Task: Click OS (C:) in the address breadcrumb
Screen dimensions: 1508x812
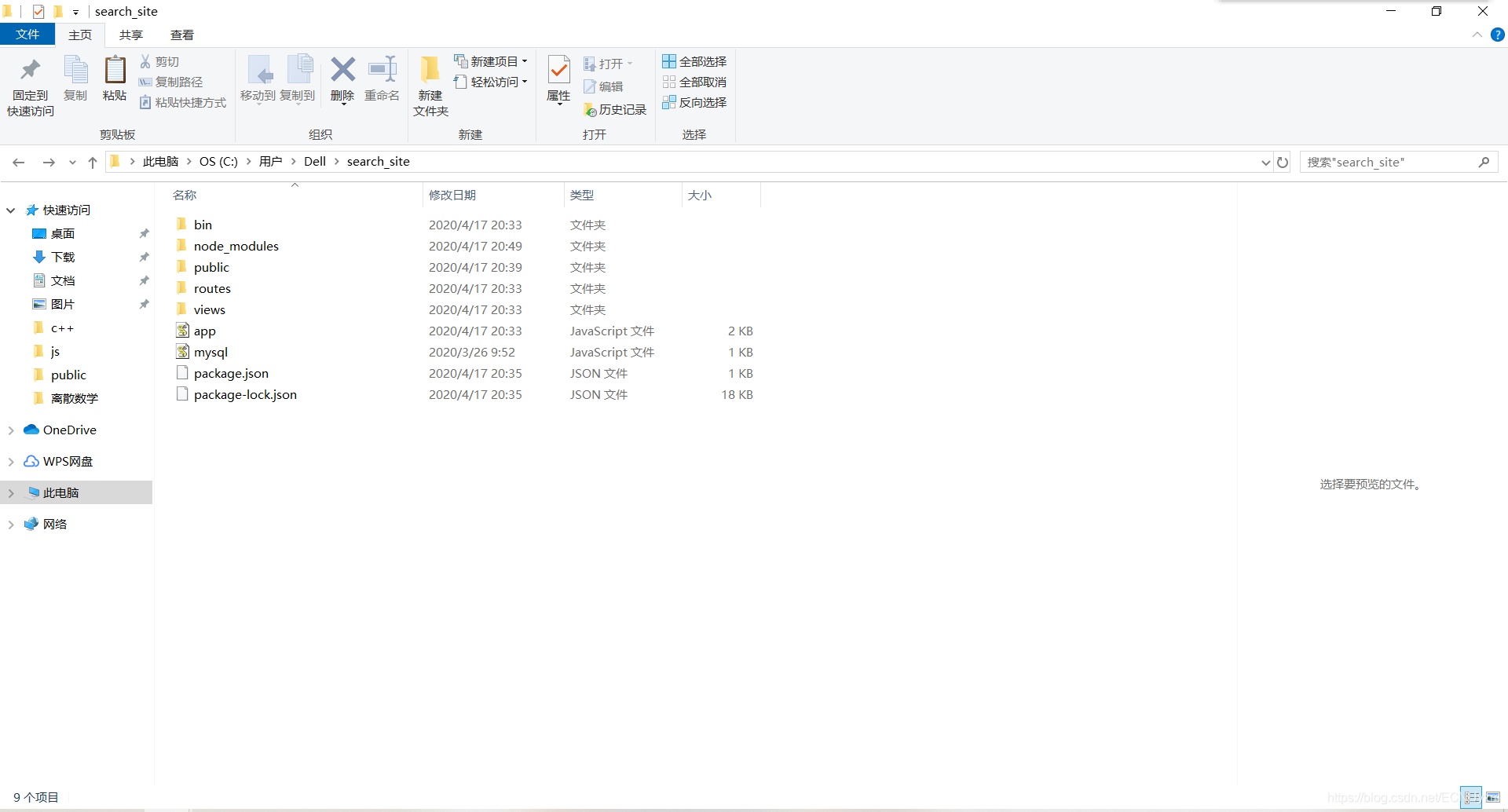Action: tap(218, 162)
